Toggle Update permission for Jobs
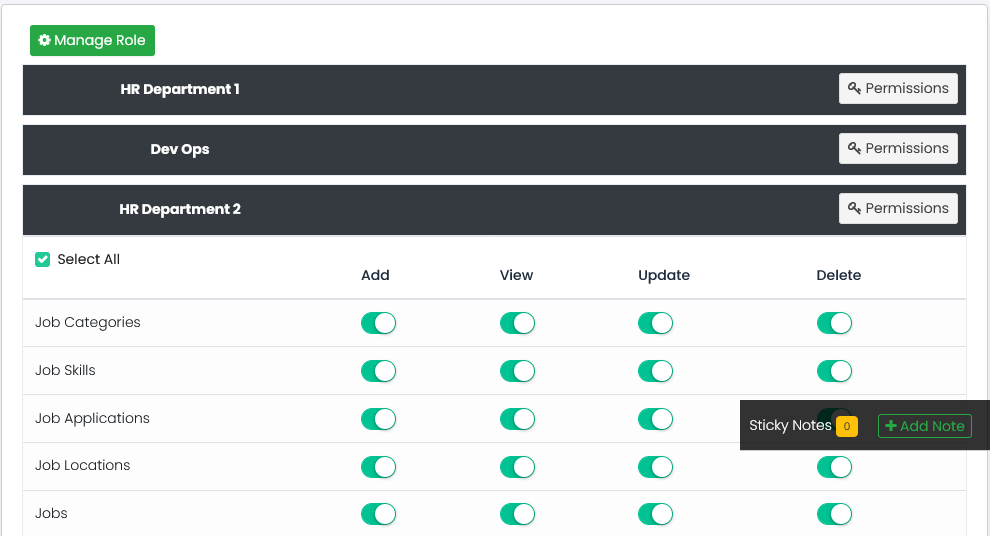990x536 pixels. point(655,514)
